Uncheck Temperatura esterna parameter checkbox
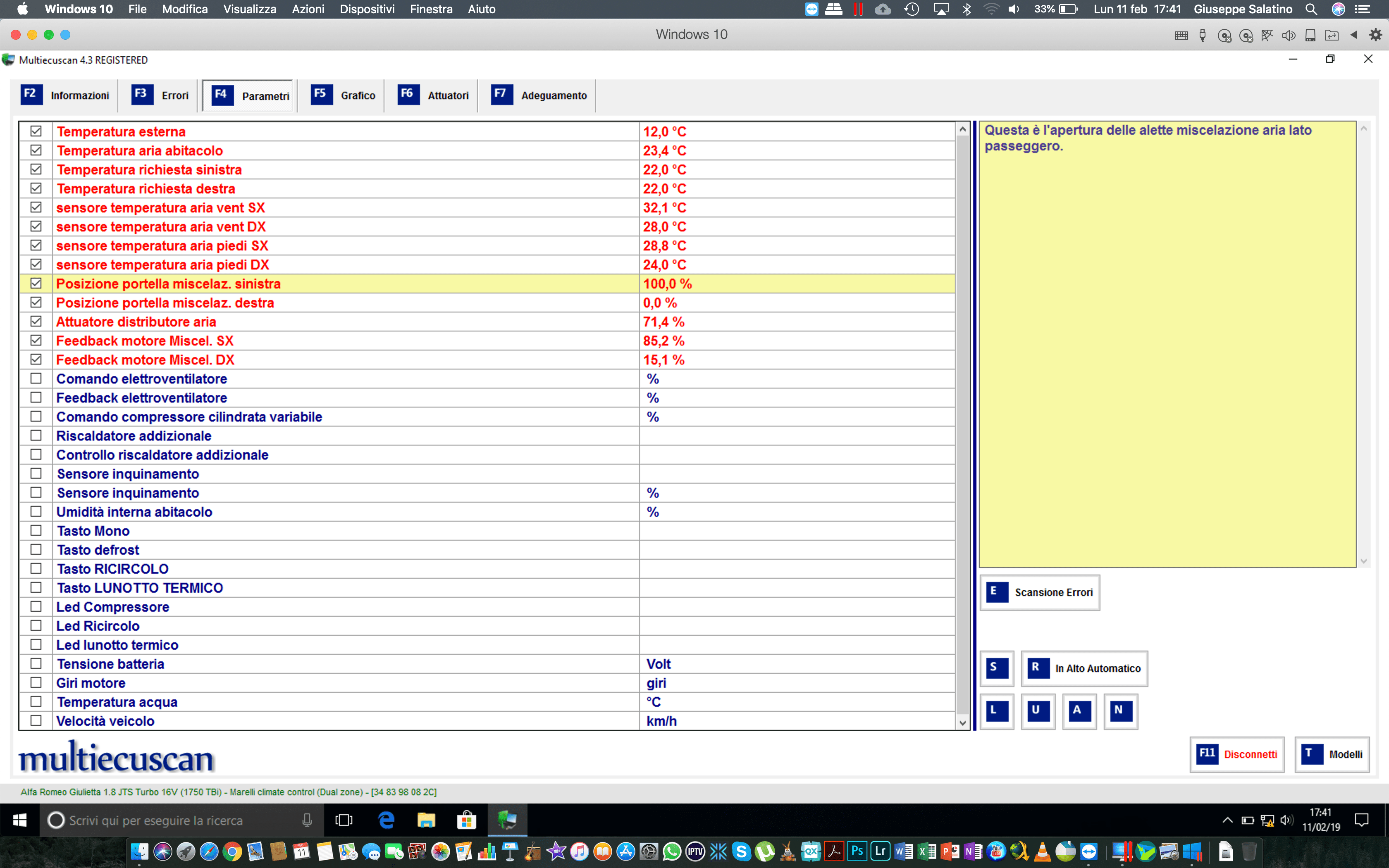1389x868 pixels. 36,131
